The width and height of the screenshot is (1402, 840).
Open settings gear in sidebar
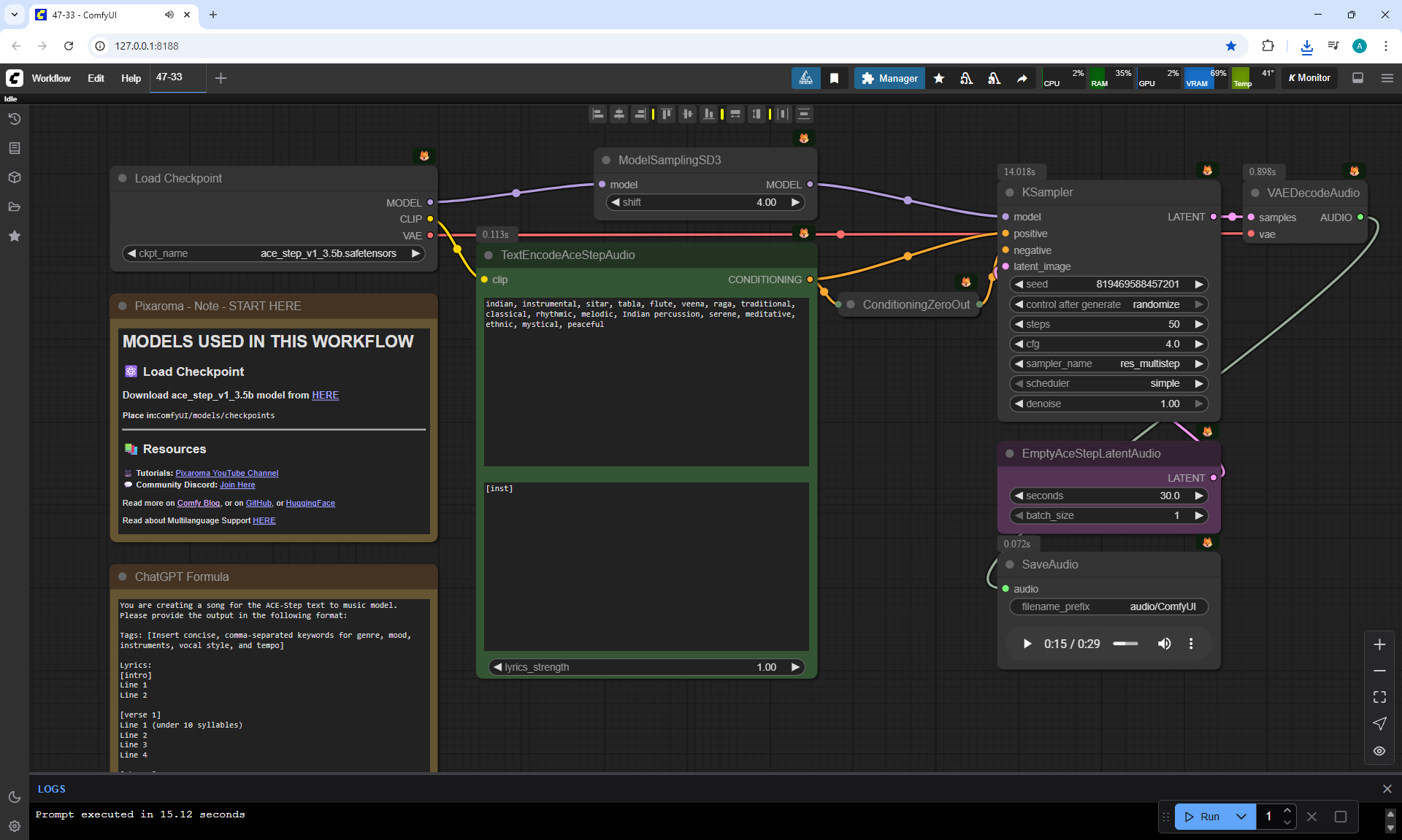[x=14, y=826]
